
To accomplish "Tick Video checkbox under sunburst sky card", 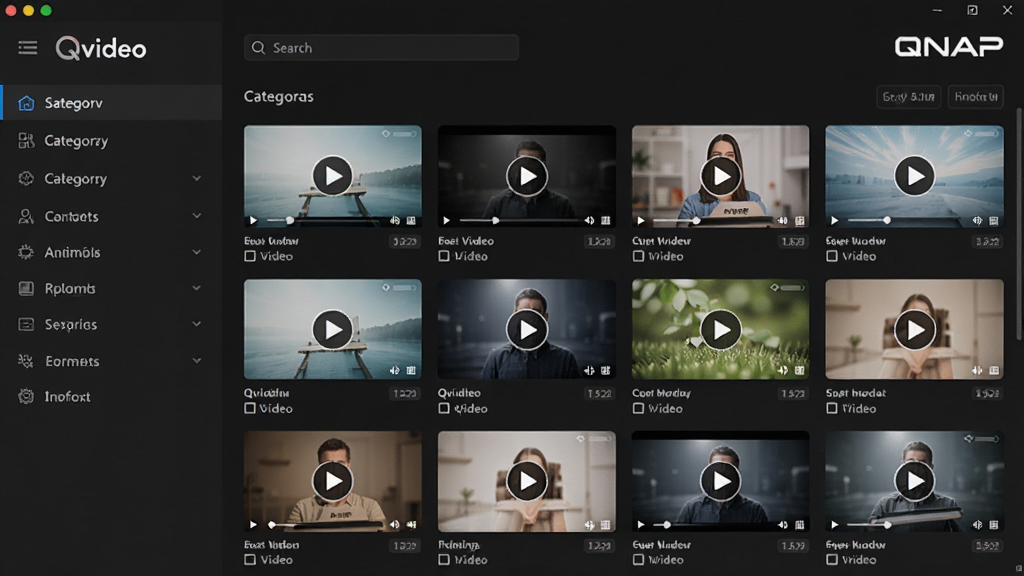I will pyautogui.click(x=831, y=256).
